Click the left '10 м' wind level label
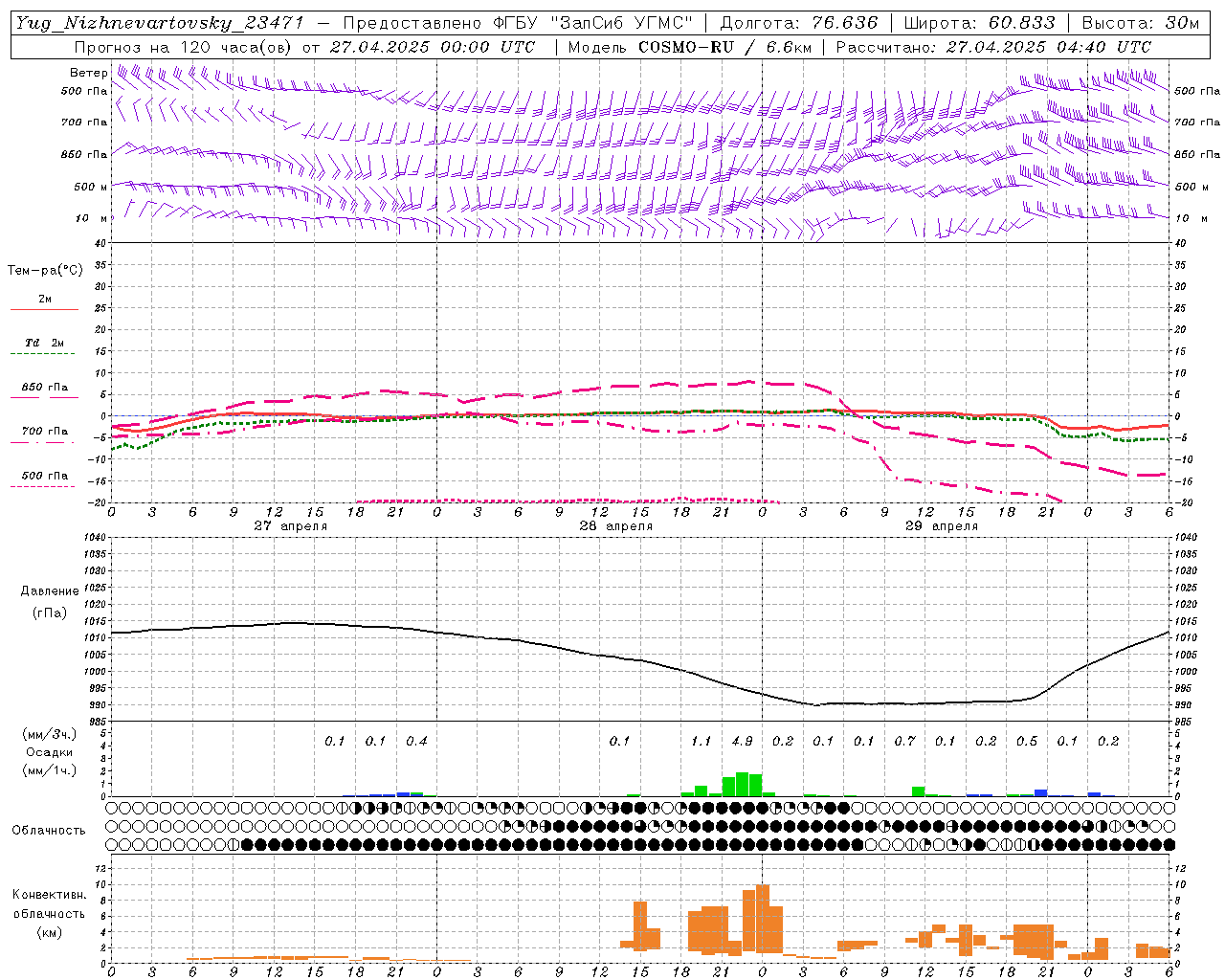This screenshot has width=1225, height=980. click(93, 219)
